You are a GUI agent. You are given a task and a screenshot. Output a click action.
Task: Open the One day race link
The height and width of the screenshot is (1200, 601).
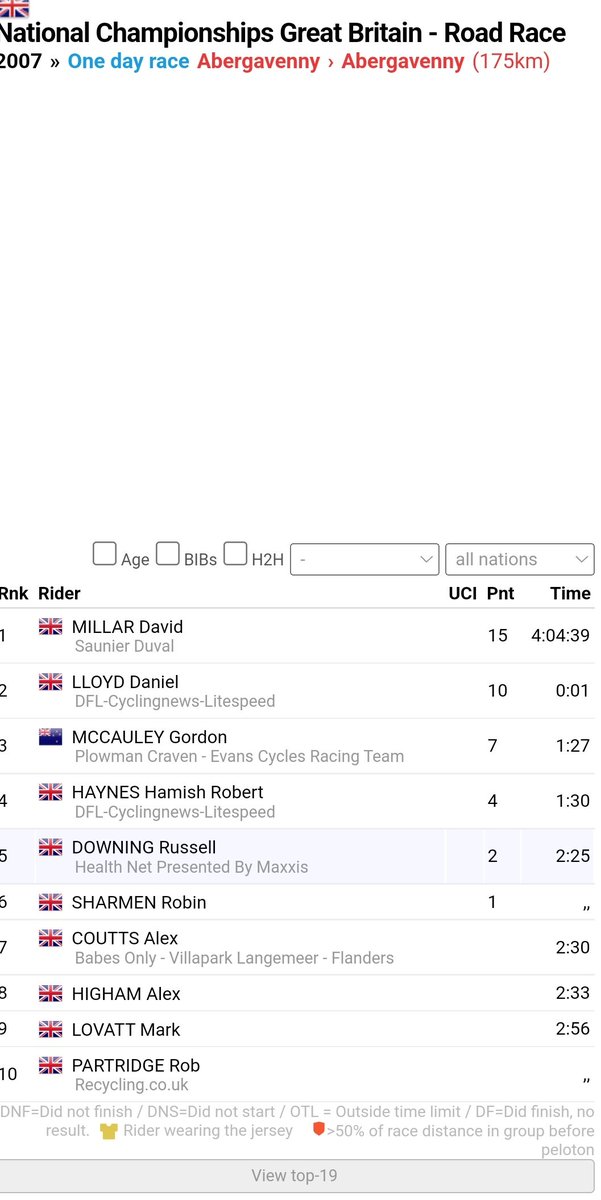(128, 61)
